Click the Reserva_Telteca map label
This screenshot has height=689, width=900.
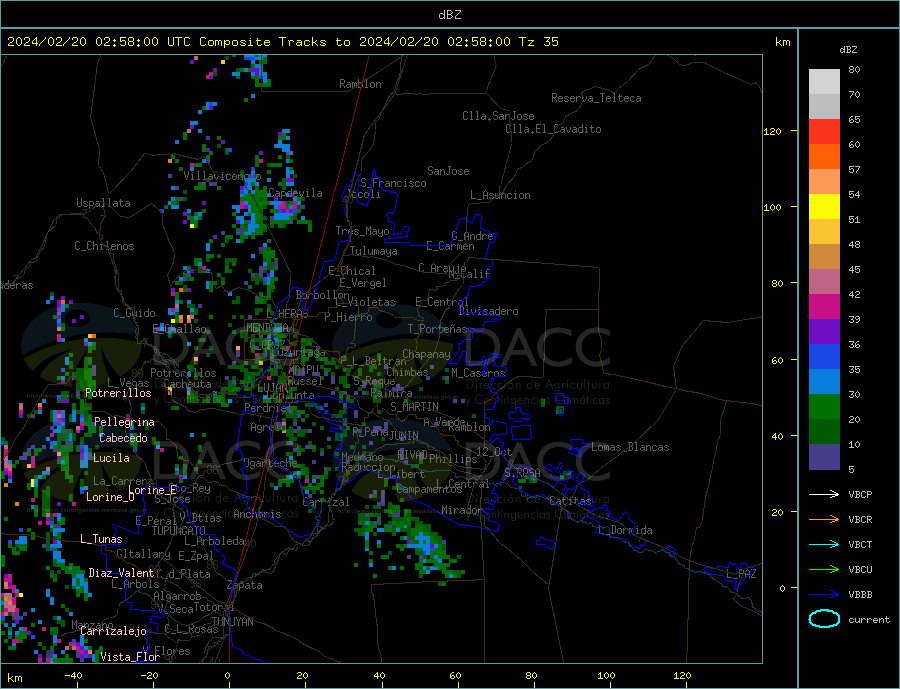click(596, 98)
